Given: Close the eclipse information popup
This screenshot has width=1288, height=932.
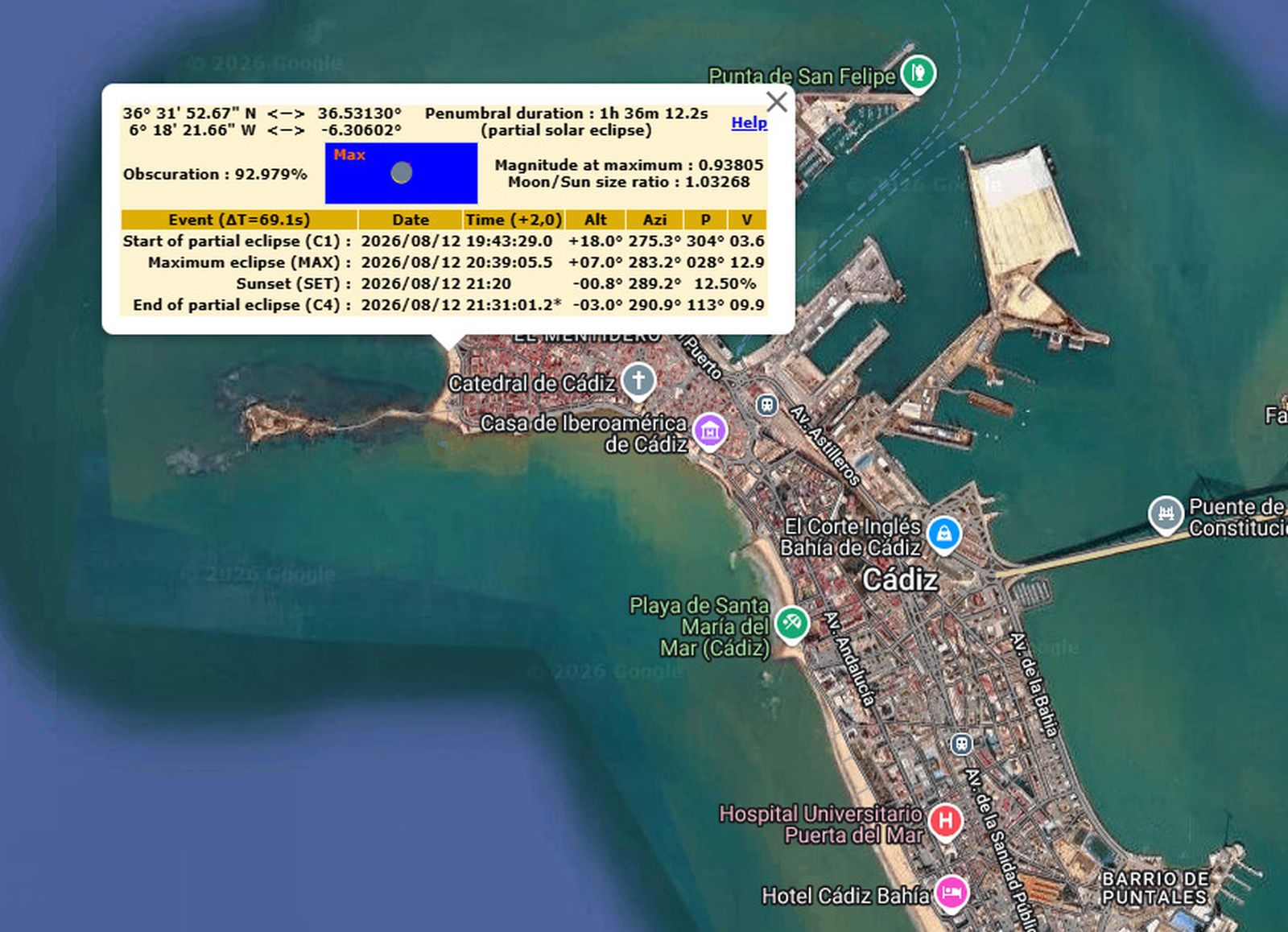Looking at the screenshot, I should (x=776, y=102).
